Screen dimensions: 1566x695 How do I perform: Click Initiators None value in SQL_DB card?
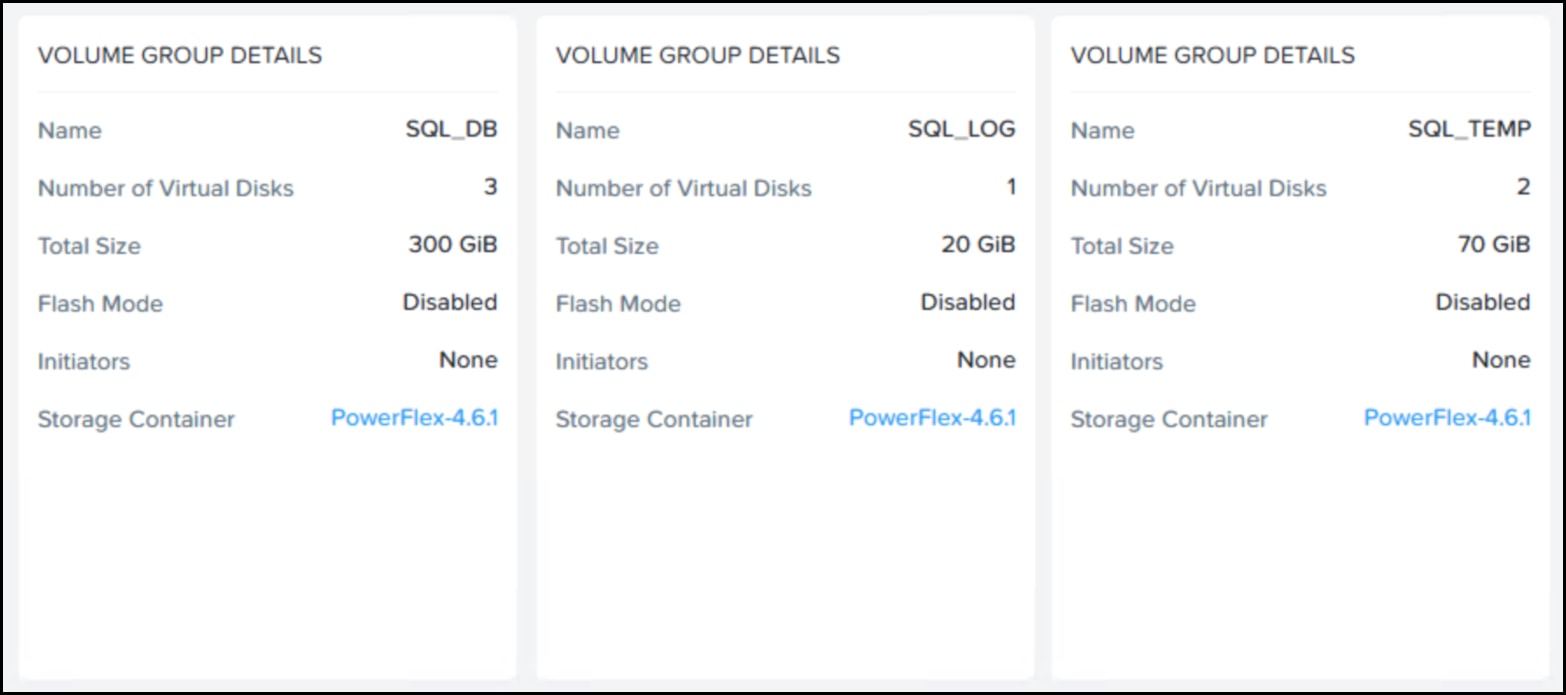468,360
